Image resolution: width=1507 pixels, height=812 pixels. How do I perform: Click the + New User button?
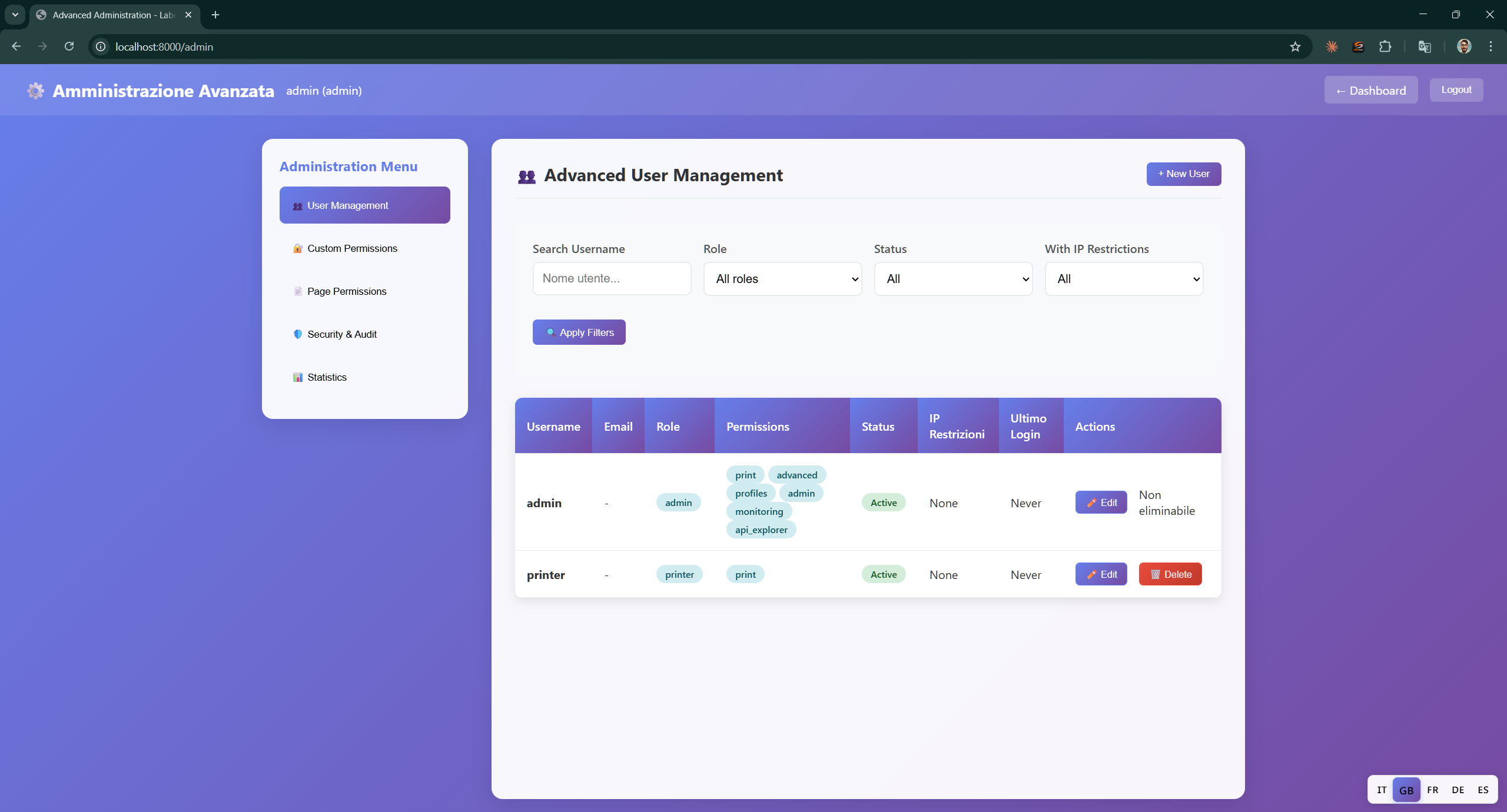coord(1183,174)
